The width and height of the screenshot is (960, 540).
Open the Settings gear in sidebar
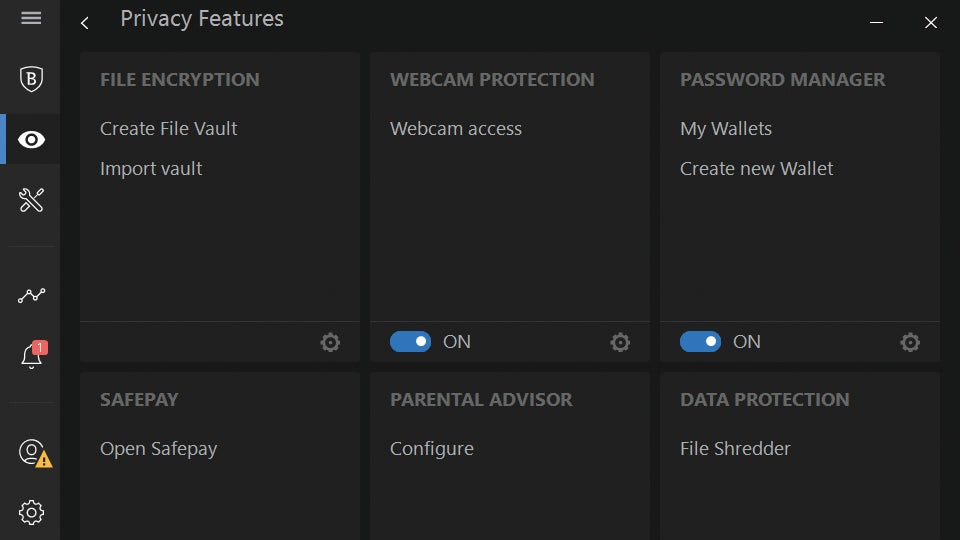(x=31, y=513)
